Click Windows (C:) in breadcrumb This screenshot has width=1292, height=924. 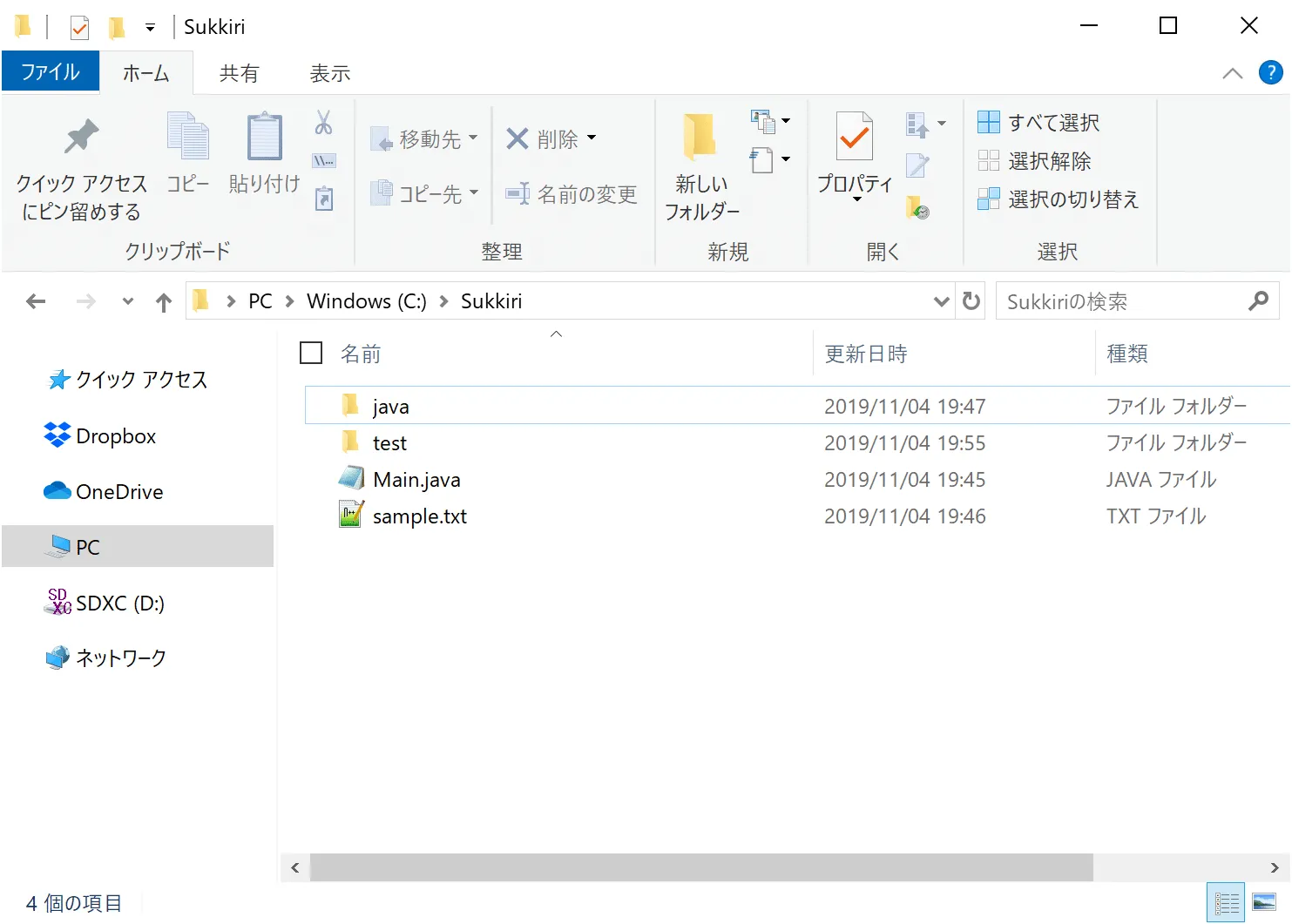pyautogui.click(x=367, y=301)
